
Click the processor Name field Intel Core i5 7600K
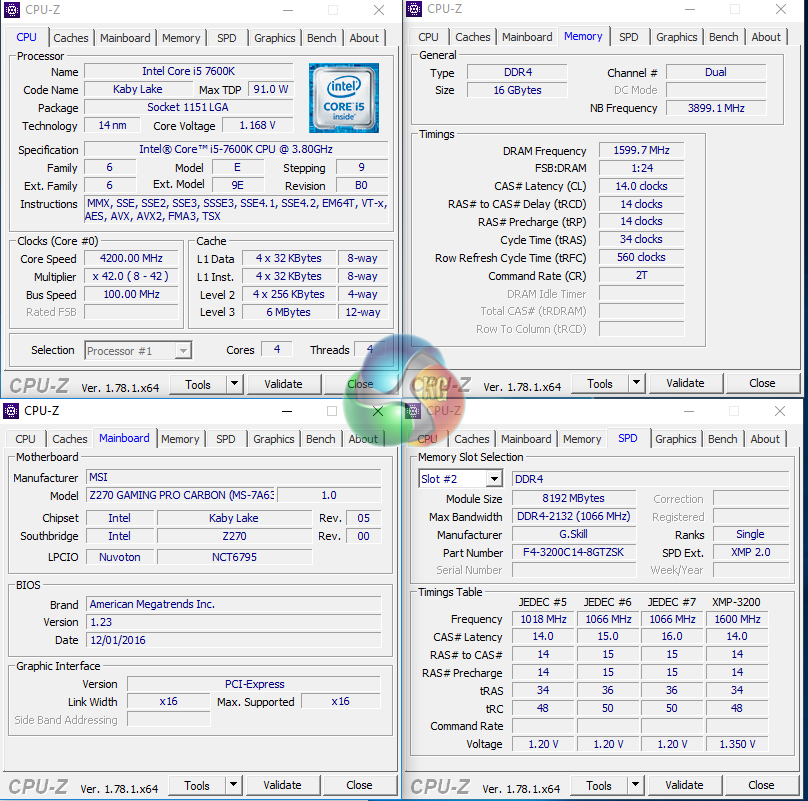coord(188,72)
